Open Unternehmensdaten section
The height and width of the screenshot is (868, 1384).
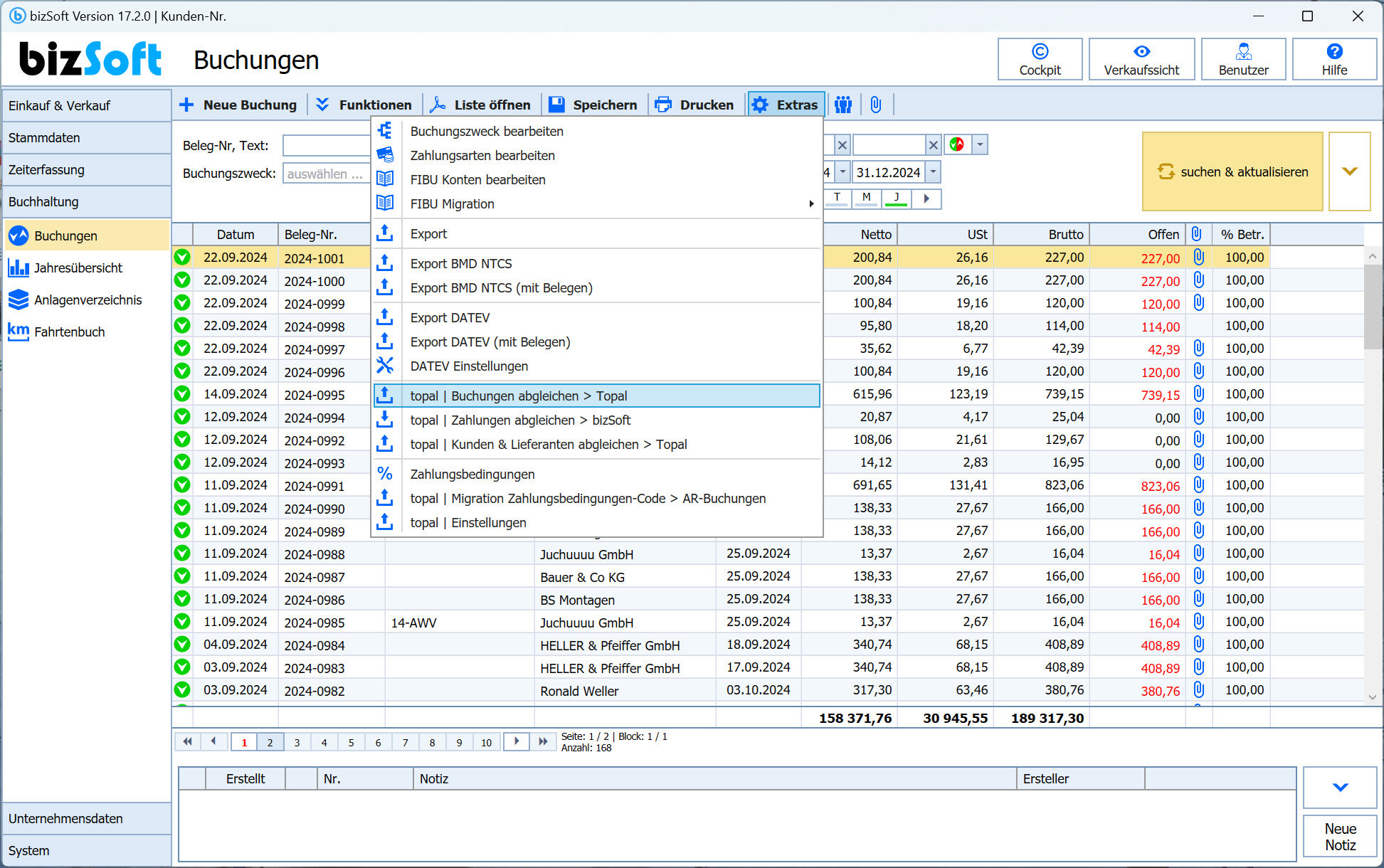[86, 818]
